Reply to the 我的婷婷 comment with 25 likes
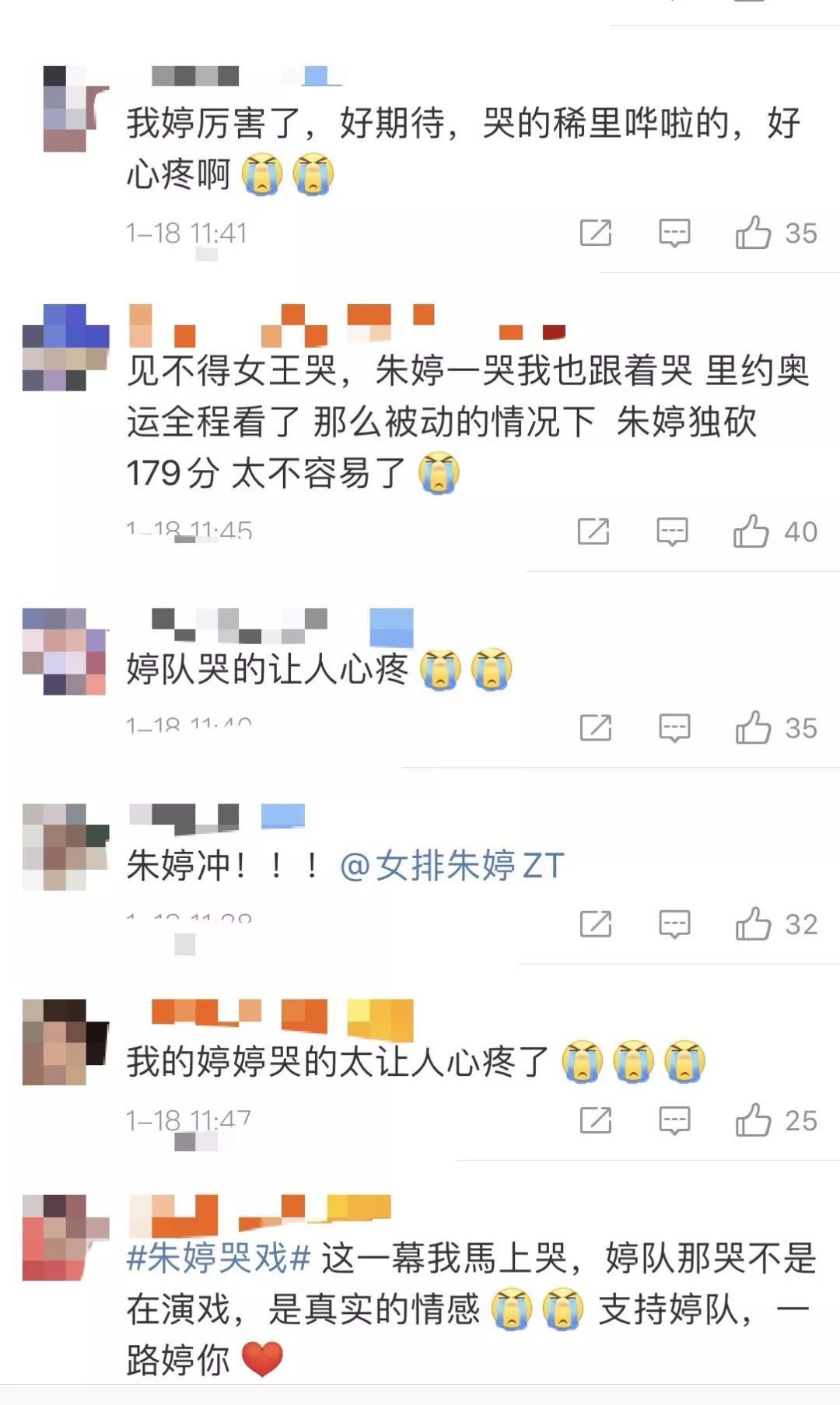 (x=674, y=1120)
